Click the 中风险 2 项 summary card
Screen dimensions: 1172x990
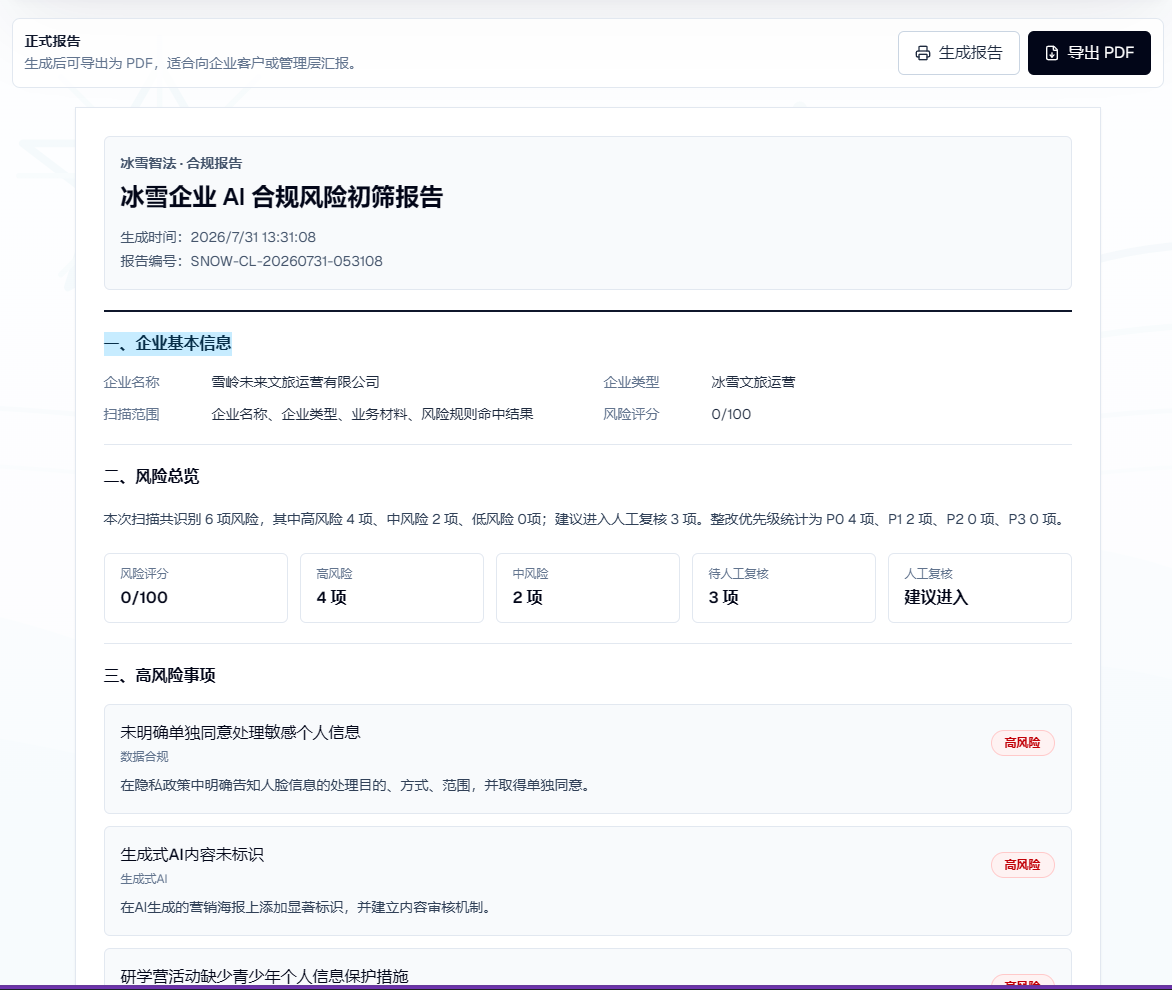pos(587,588)
